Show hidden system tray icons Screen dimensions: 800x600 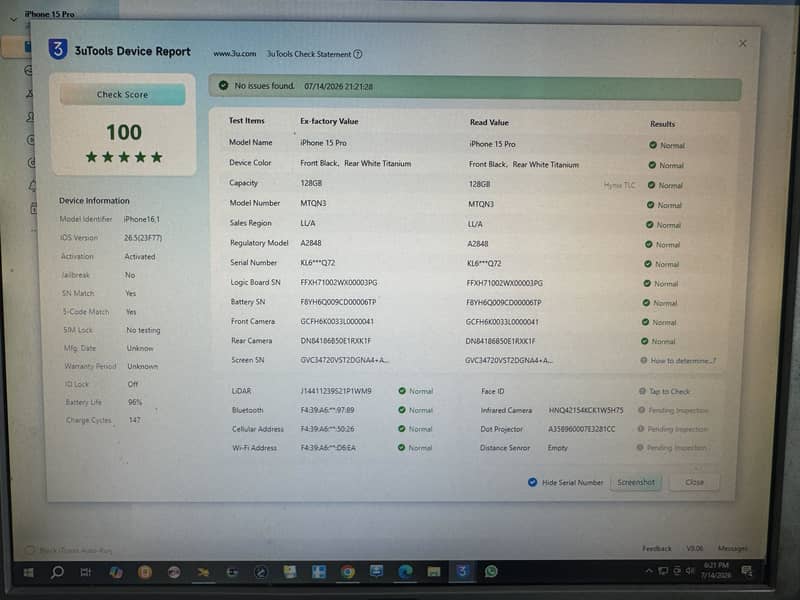click(x=648, y=571)
